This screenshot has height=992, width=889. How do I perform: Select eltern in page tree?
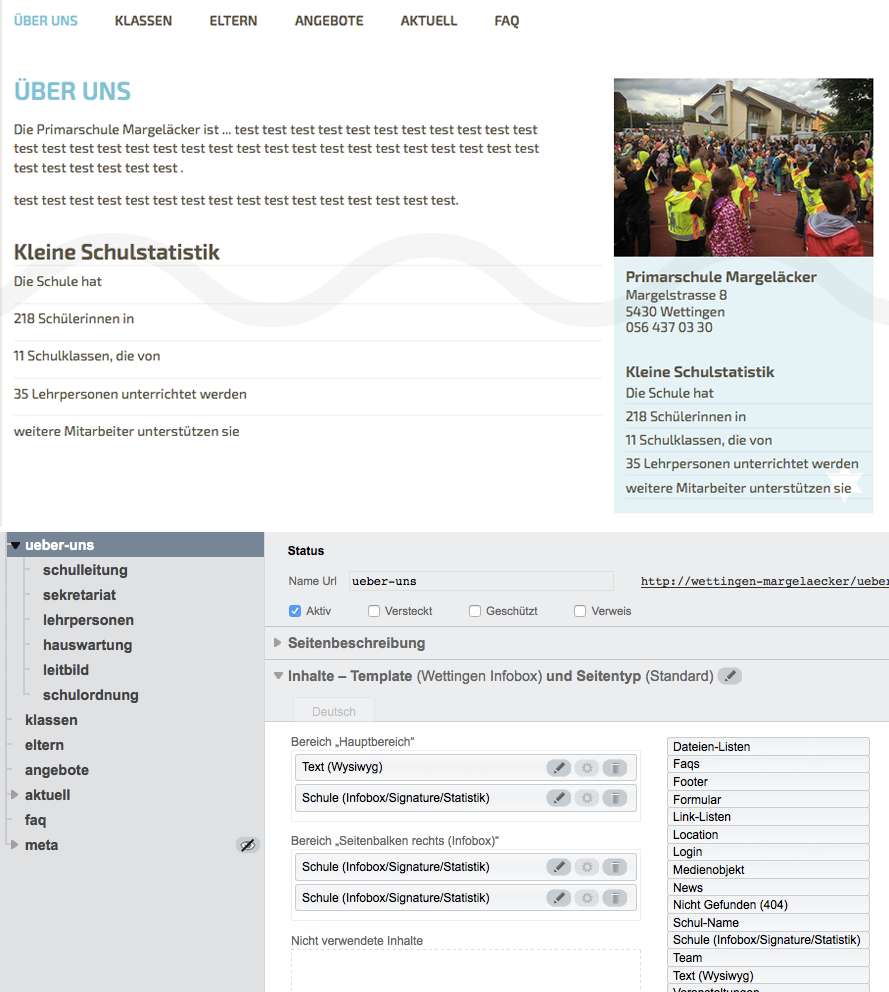(x=44, y=745)
